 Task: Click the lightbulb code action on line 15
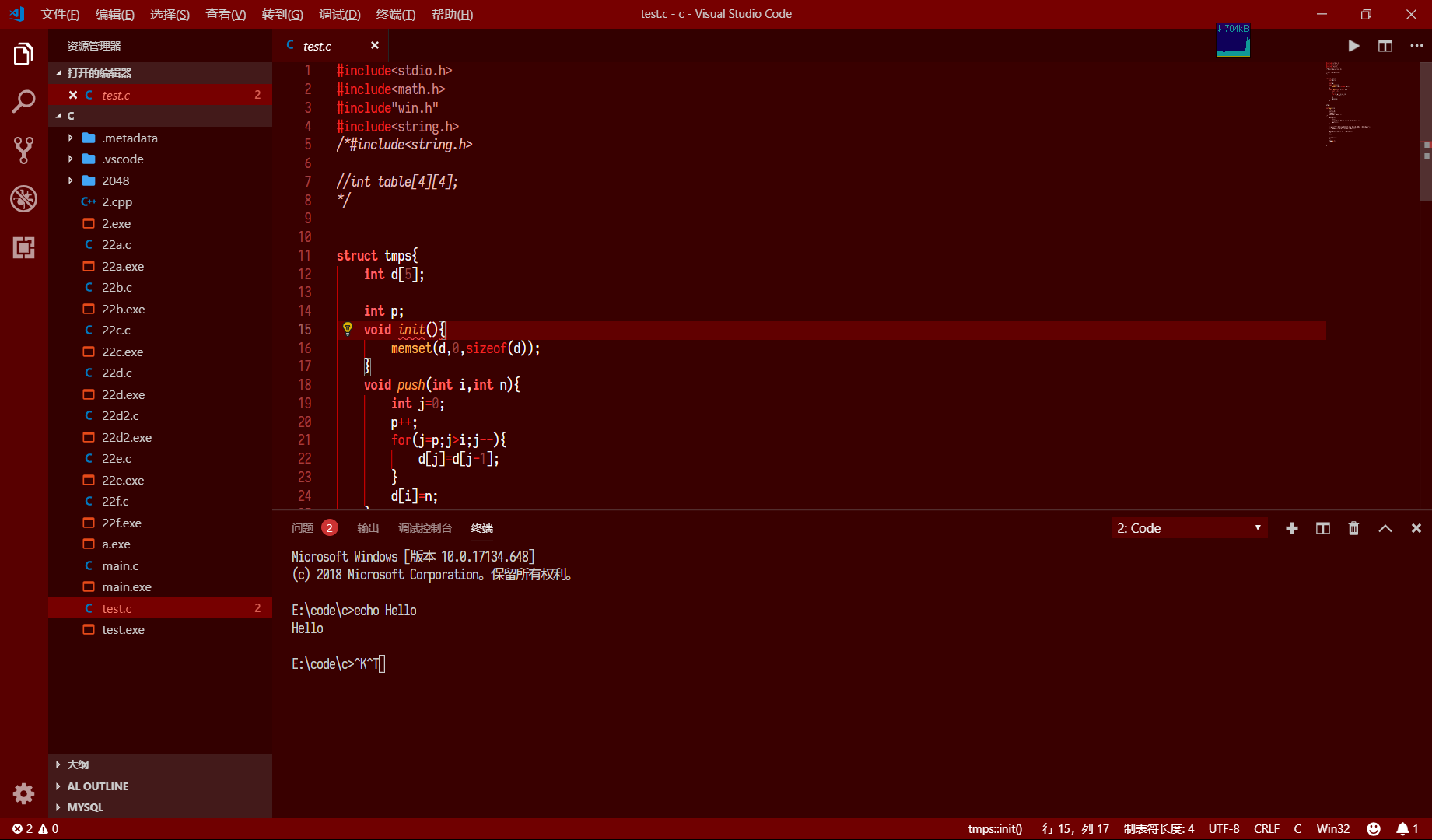pyautogui.click(x=348, y=329)
